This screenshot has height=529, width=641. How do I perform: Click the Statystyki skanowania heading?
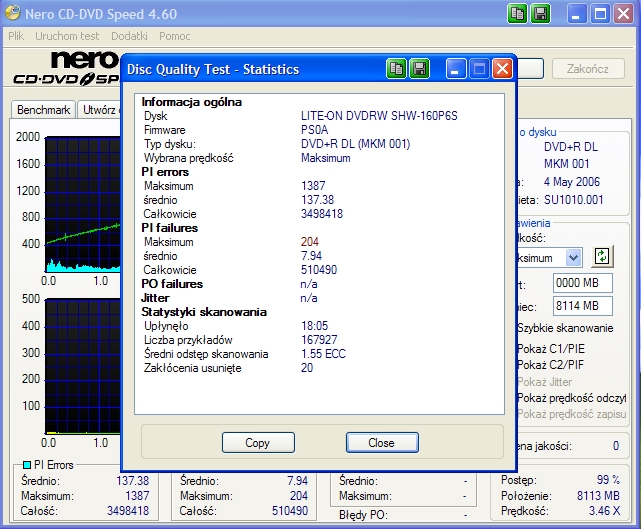point(204,312)
